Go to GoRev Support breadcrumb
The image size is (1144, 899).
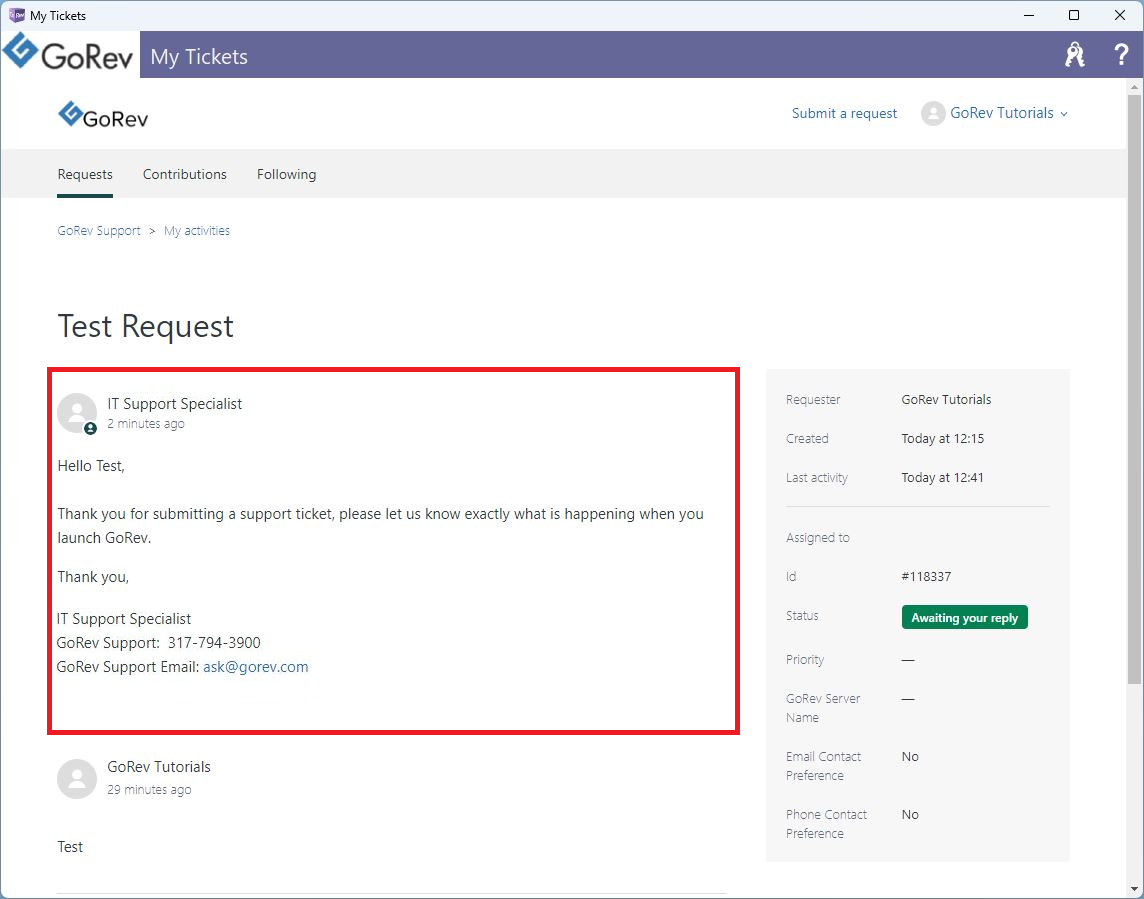(x=99, y=231)
